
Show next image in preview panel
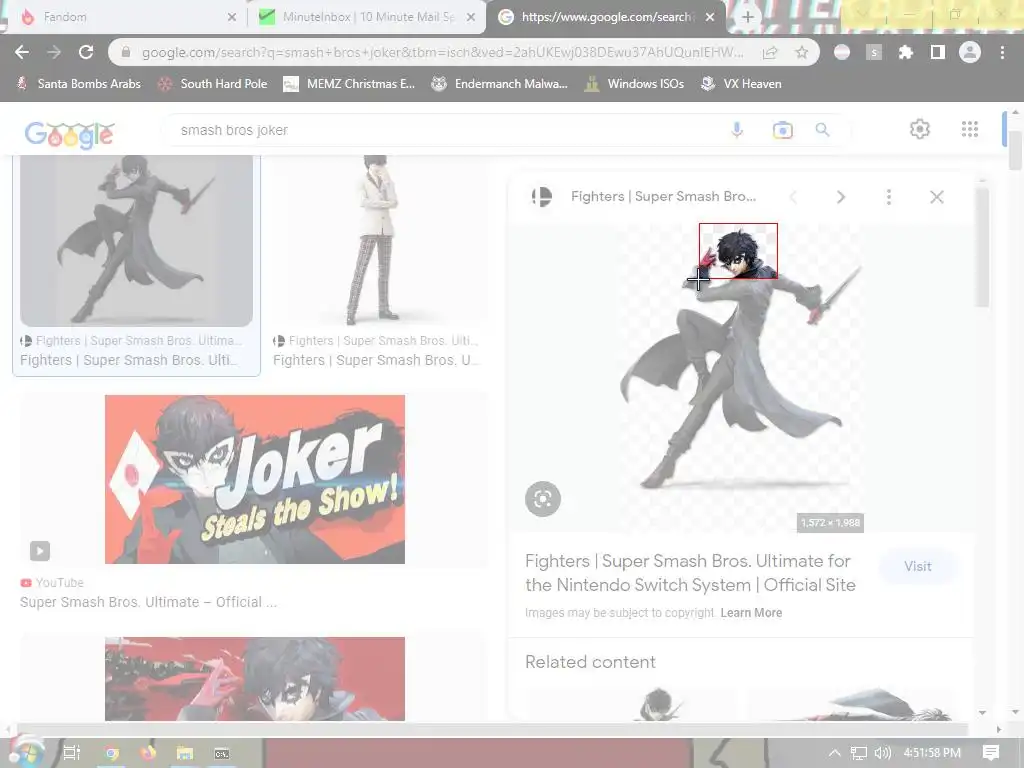click(840, 197)
